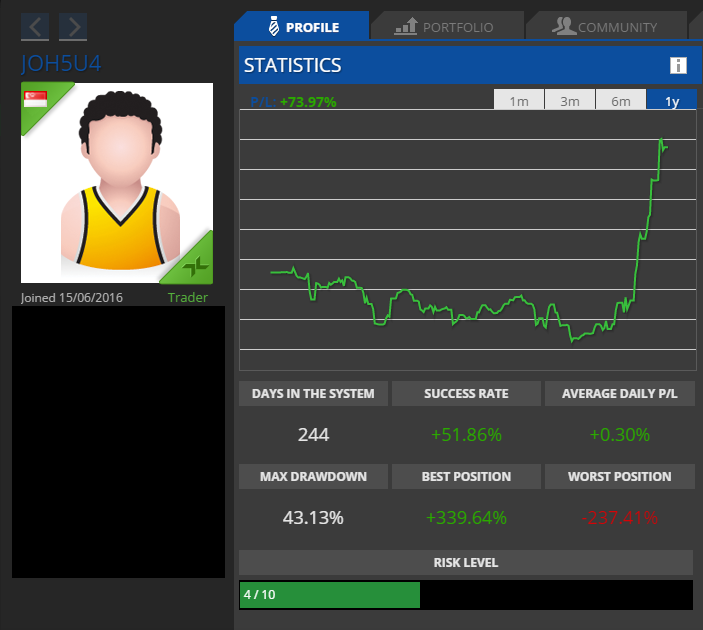Image resolution: width=703 pixels, height=630 pixels.
Task: Click the risk level 4/10 bar
Action: [x=330, y=595]
